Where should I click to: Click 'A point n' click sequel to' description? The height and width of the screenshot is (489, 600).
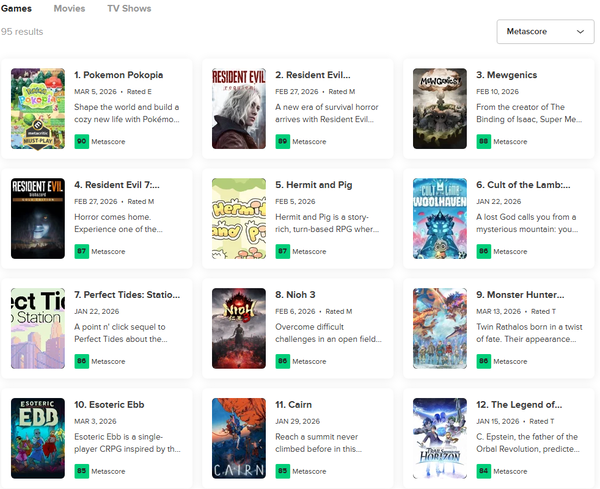pos(120,327)
